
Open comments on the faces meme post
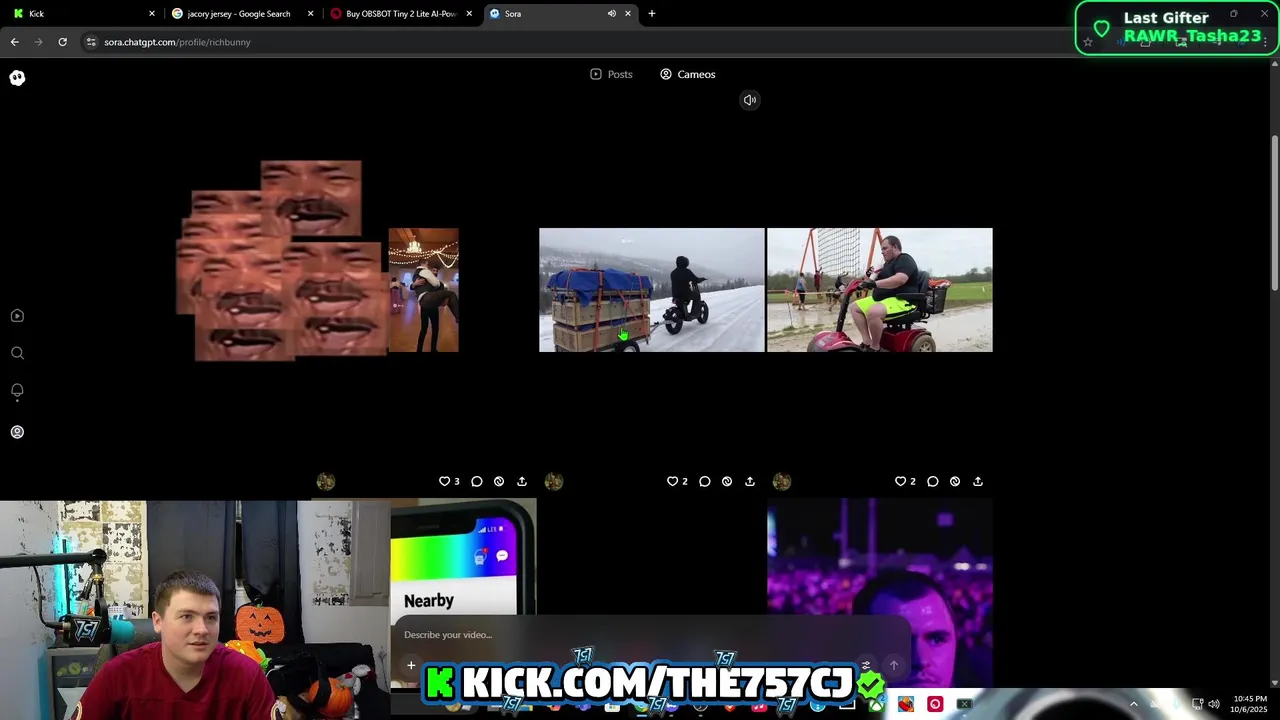(477, 481)
